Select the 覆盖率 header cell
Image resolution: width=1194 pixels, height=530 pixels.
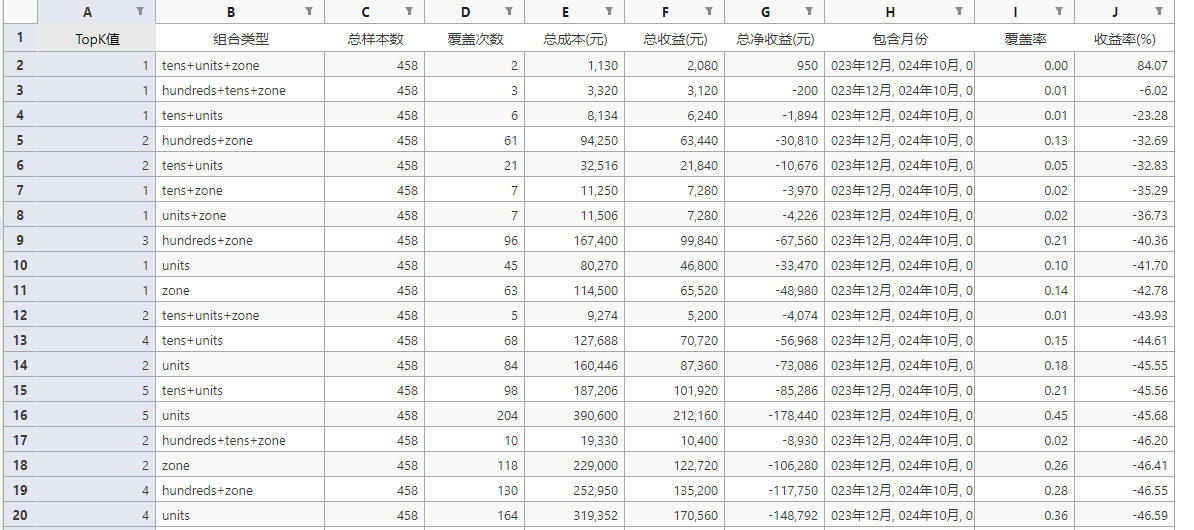point(1025,39)
